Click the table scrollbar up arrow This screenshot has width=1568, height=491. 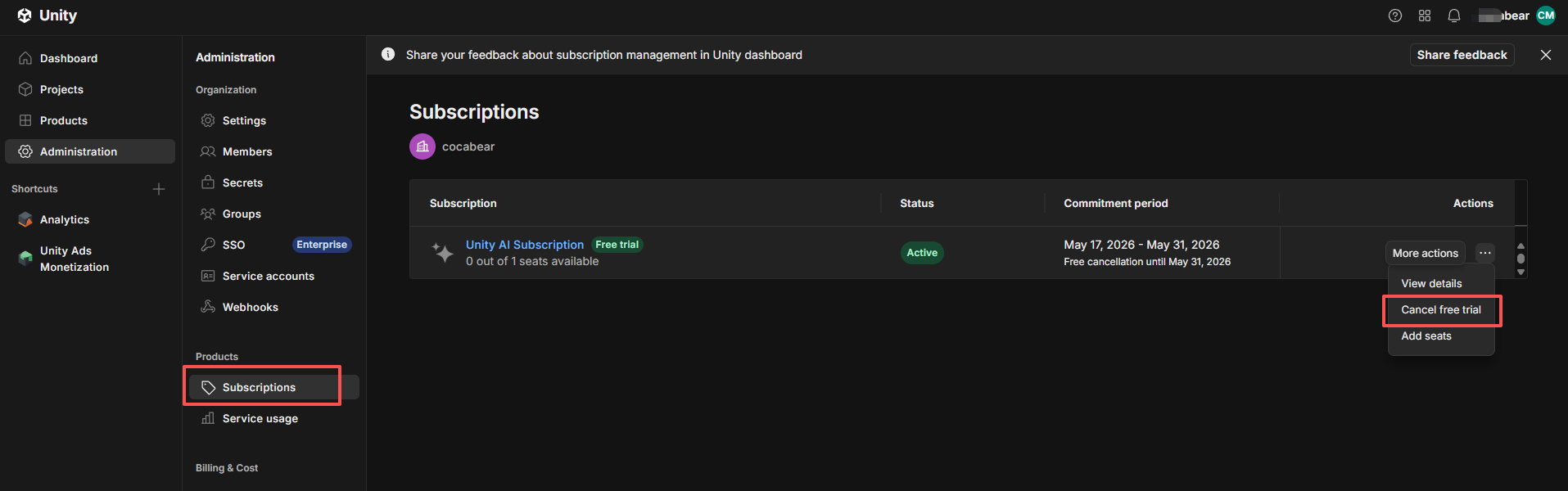point(1521,245)
